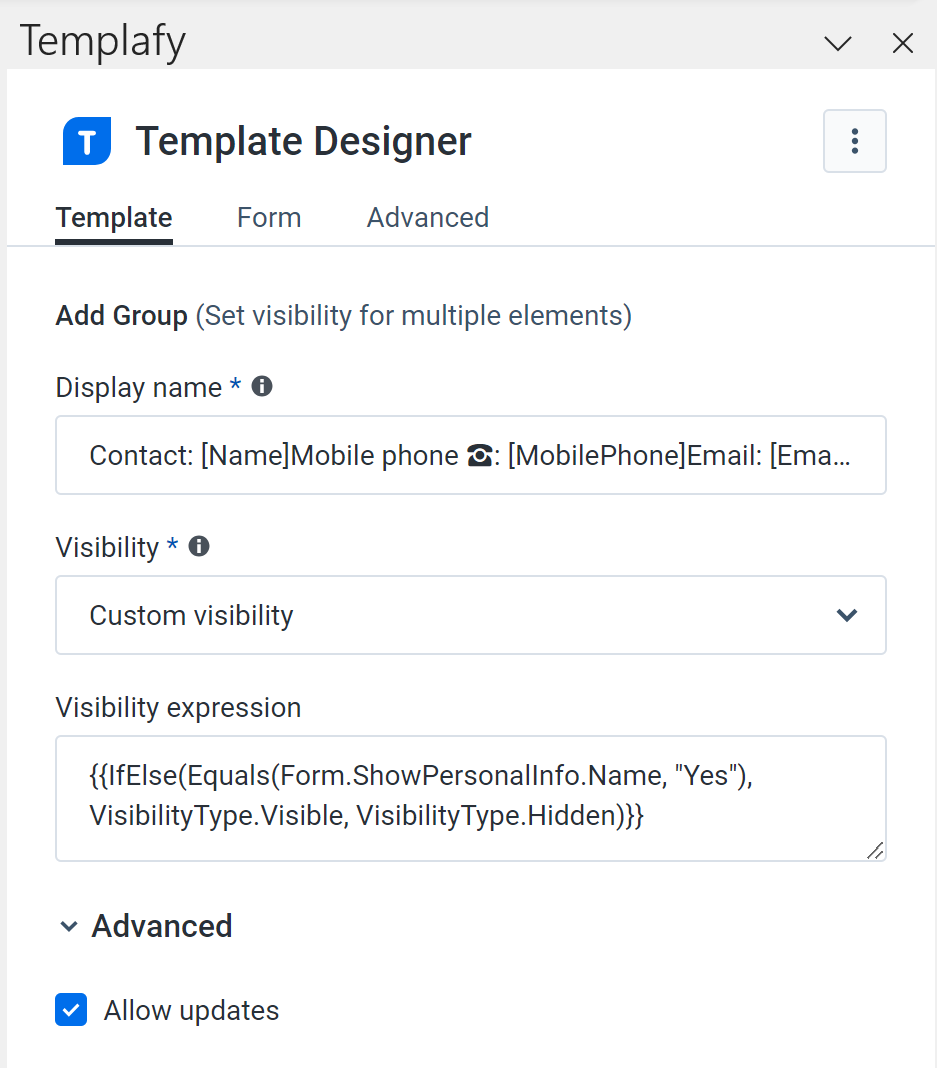Show the Display name info tooltip icon

click(x=262, y=386)
